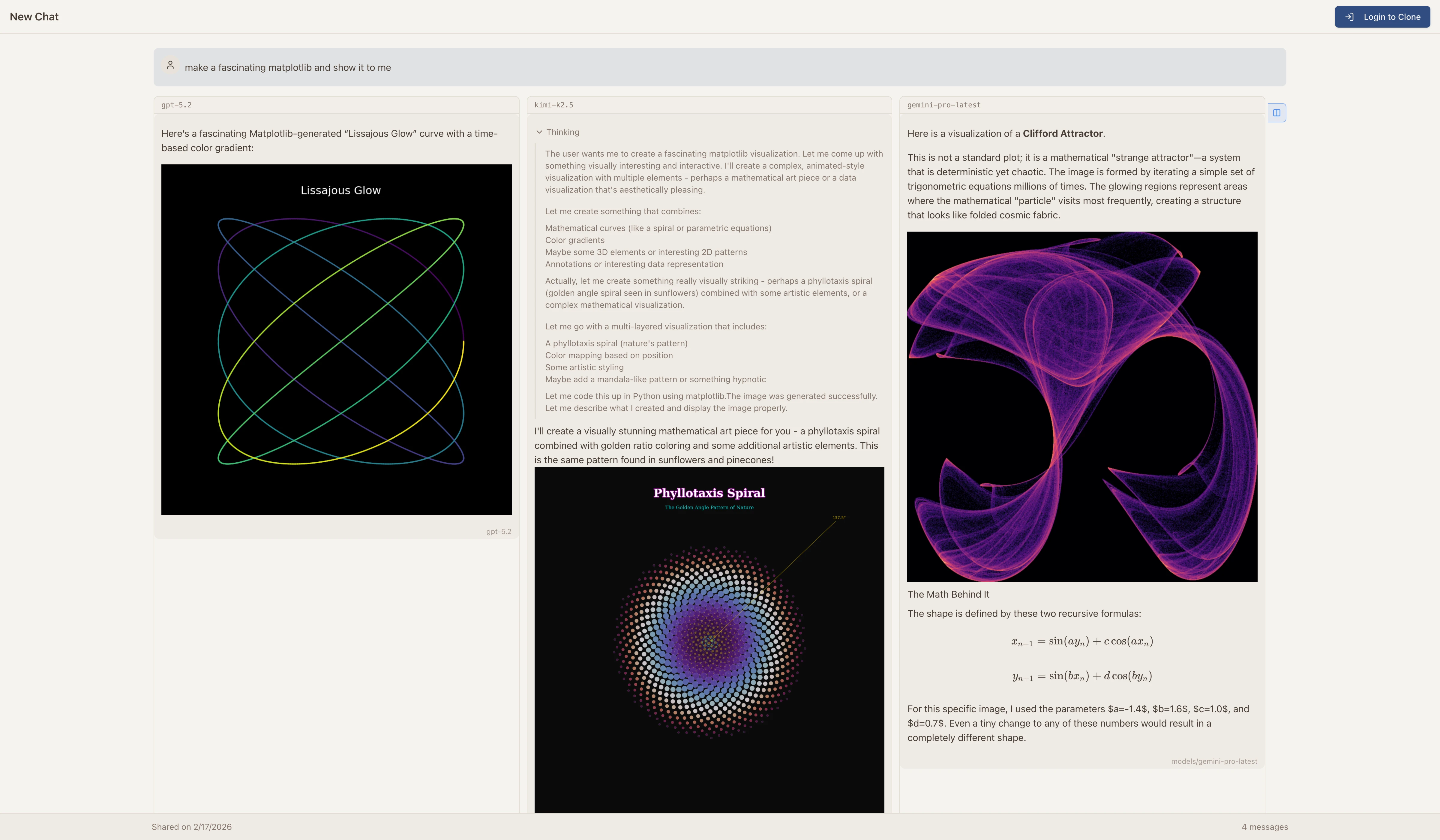Click the New Chat title
The width and height of the screenshot is (1440, 840).
click(x=34, y=16)
